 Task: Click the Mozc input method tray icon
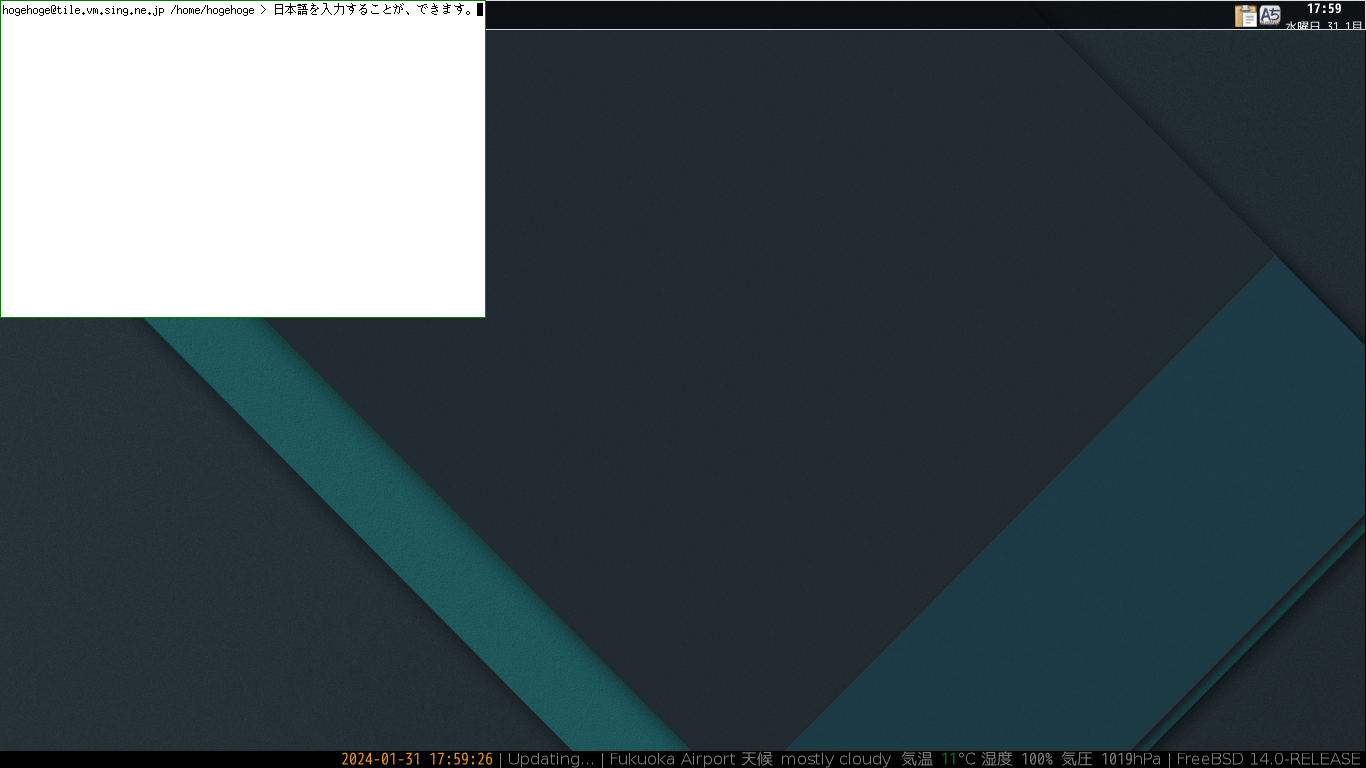click(1270, 15)
